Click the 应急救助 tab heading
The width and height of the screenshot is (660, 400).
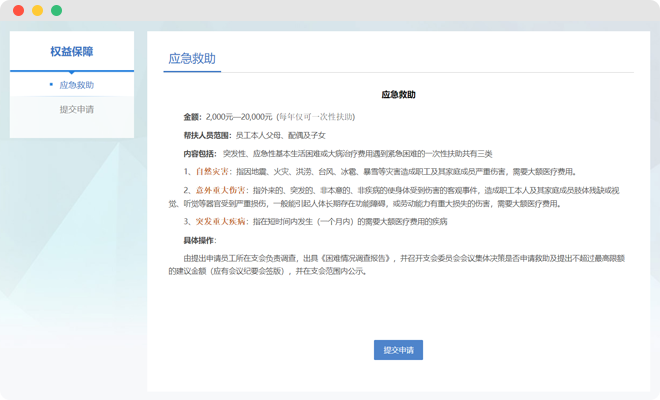tap(192, 59)
